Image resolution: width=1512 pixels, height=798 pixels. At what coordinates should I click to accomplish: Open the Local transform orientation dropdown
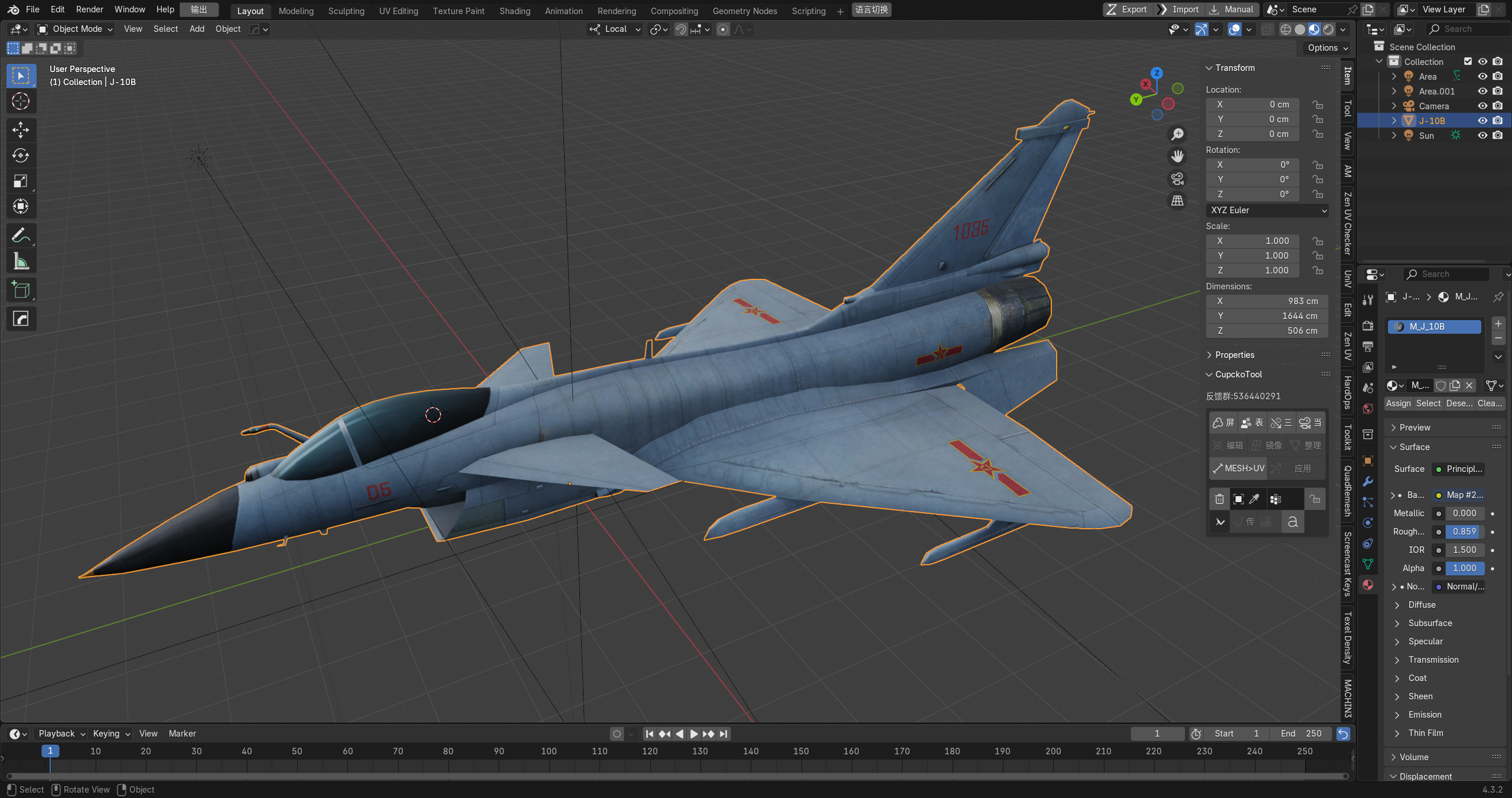tap(615, 29)
